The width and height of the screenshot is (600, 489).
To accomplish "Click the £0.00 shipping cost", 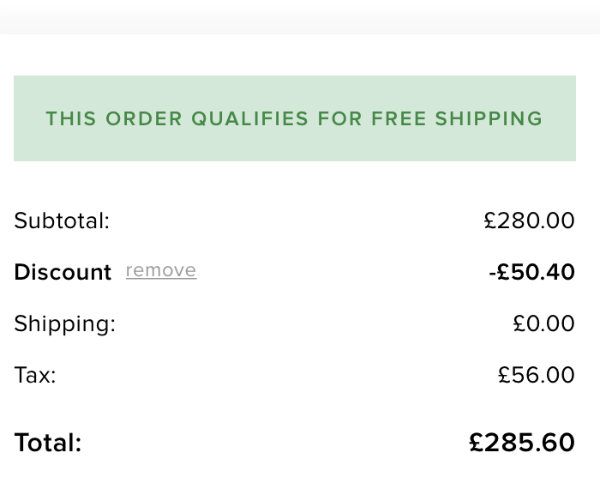I will (543, 323).
